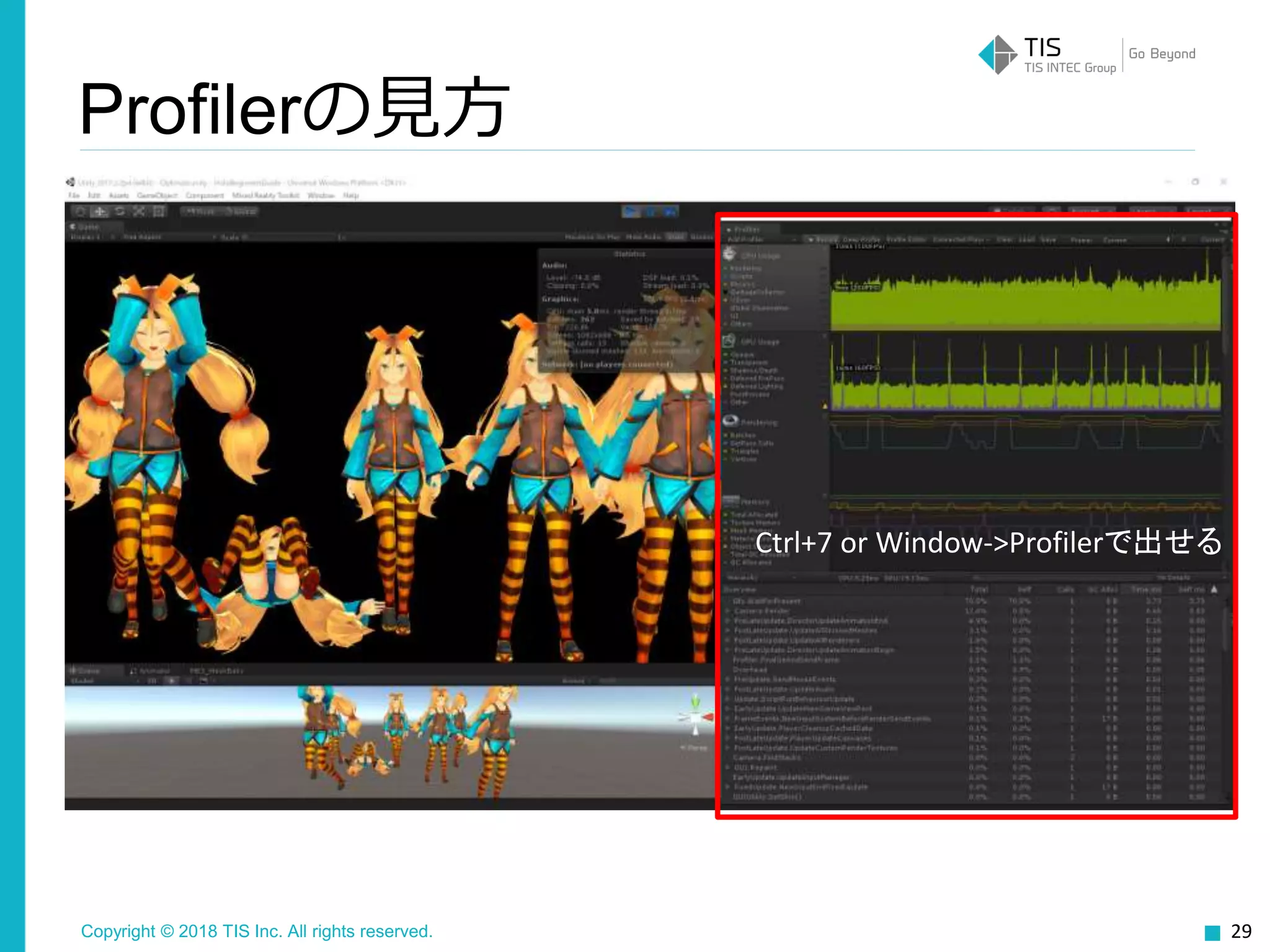This screenshot has height=952, width=1270.
Task: Select the Gfx.WaitForPresent row
Action: click(x=974, y=601)
